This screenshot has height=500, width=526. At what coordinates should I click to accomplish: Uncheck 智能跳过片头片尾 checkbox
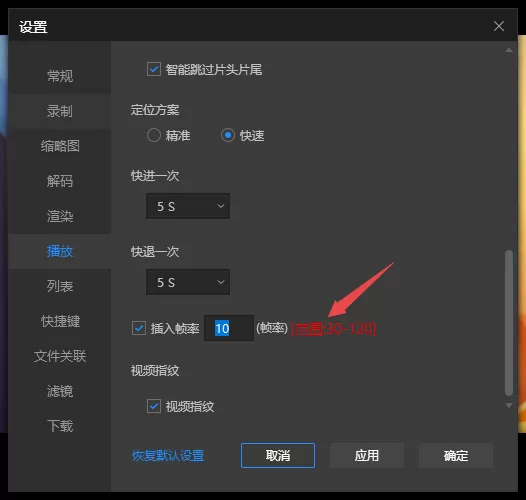(x=154, y=69)
